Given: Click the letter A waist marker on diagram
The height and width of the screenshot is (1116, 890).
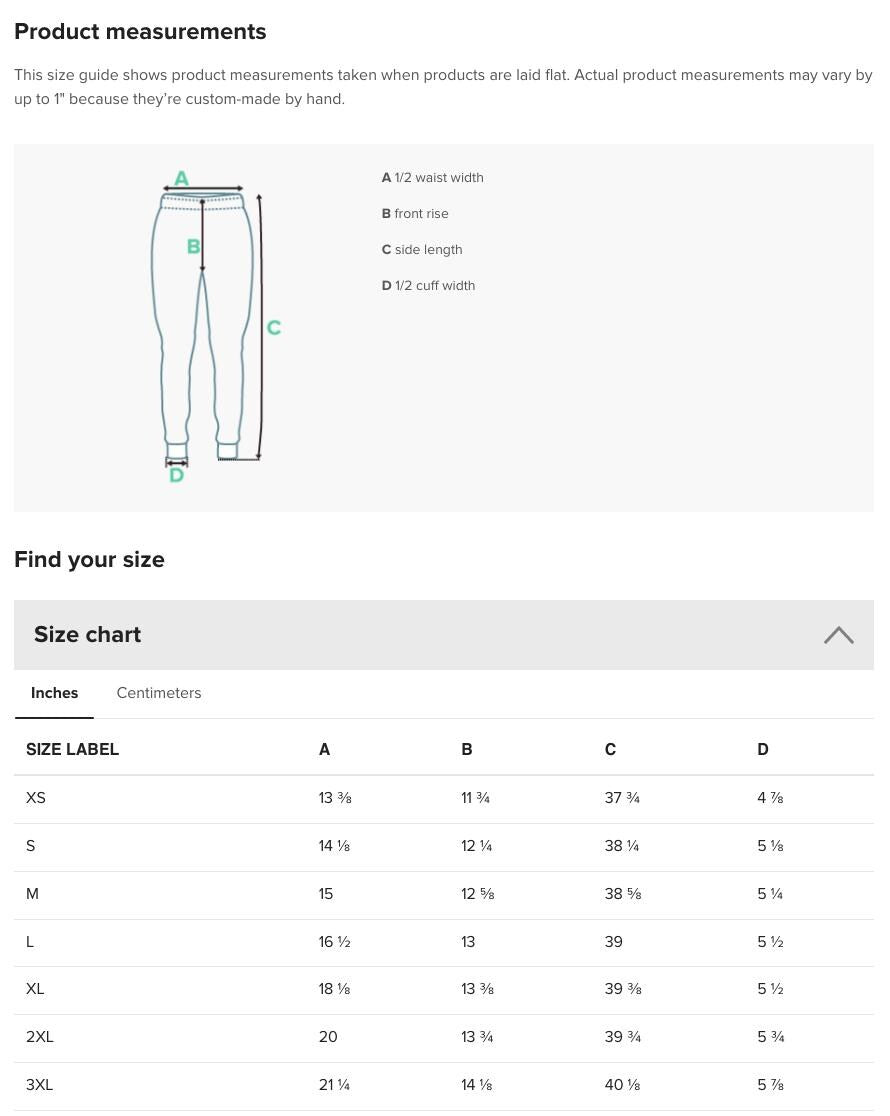Looking at the screenshot, I should click(181, 177).
